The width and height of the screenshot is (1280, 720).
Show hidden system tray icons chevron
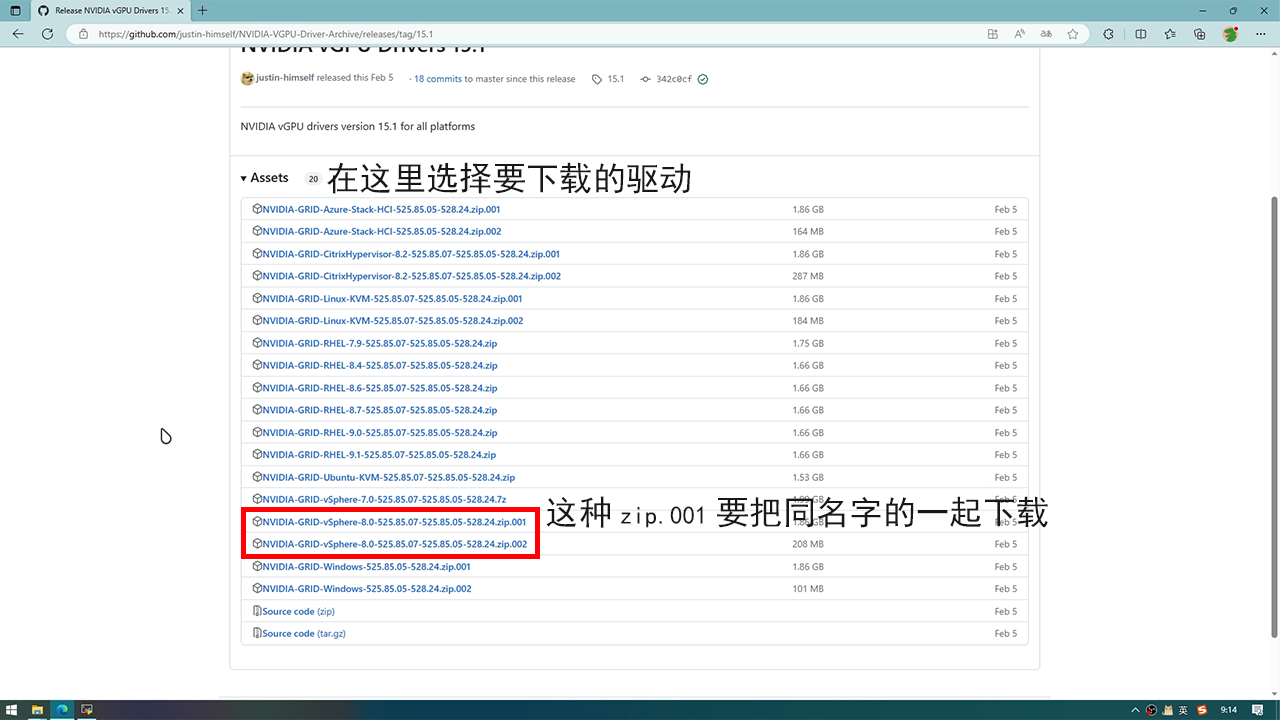(1137, 710)
